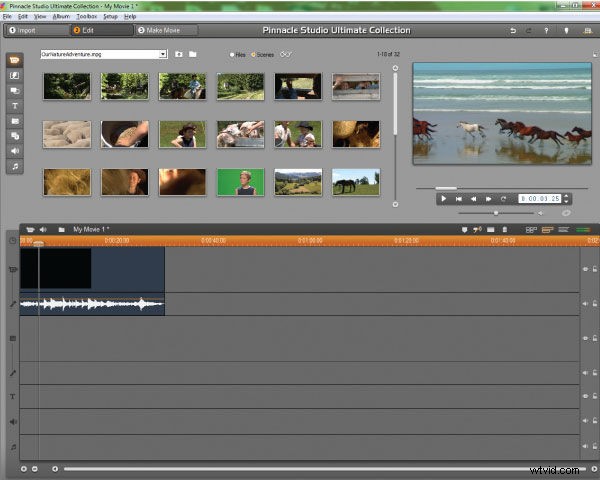The width and height of the screenshot is (600, 480).
Task: Click the folder-up icon beside file dropdown
Action: point(179,54)
